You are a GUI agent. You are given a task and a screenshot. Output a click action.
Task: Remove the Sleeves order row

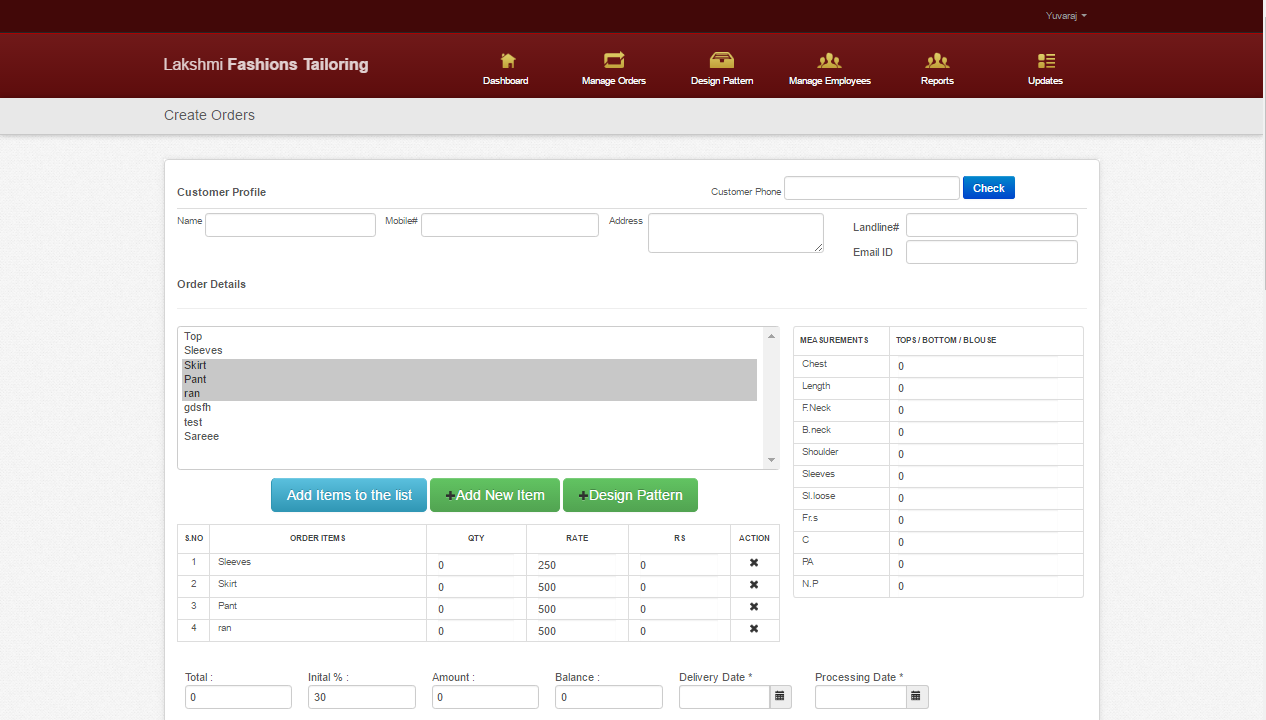[754, 563]
